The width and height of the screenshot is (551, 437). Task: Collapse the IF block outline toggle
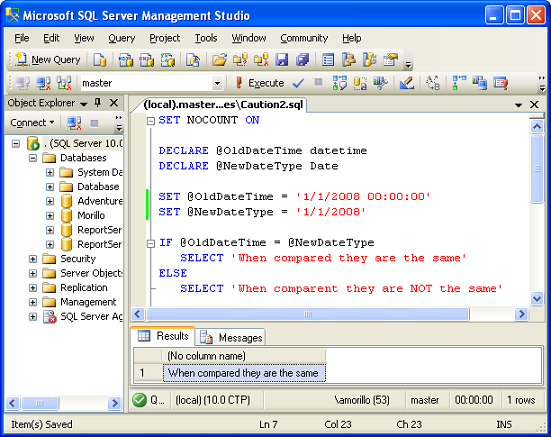[151, 243]
